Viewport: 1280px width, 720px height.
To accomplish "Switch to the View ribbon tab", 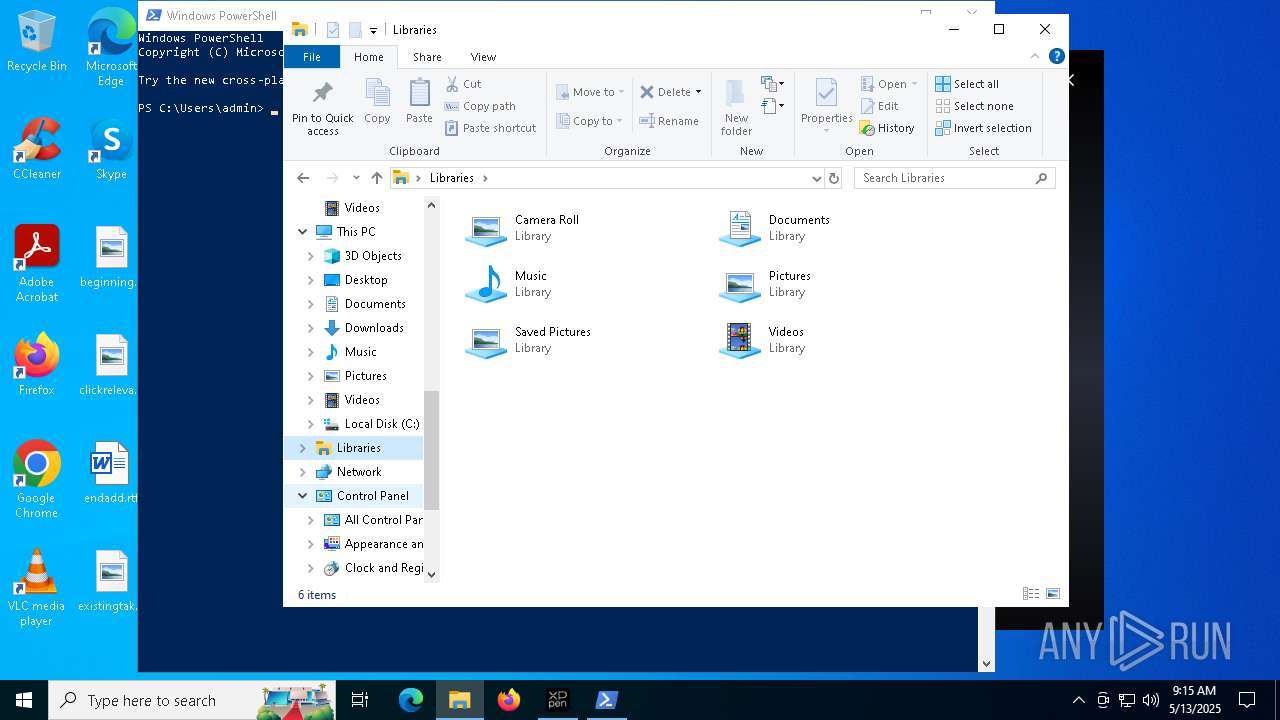I will tap(483, 57).
